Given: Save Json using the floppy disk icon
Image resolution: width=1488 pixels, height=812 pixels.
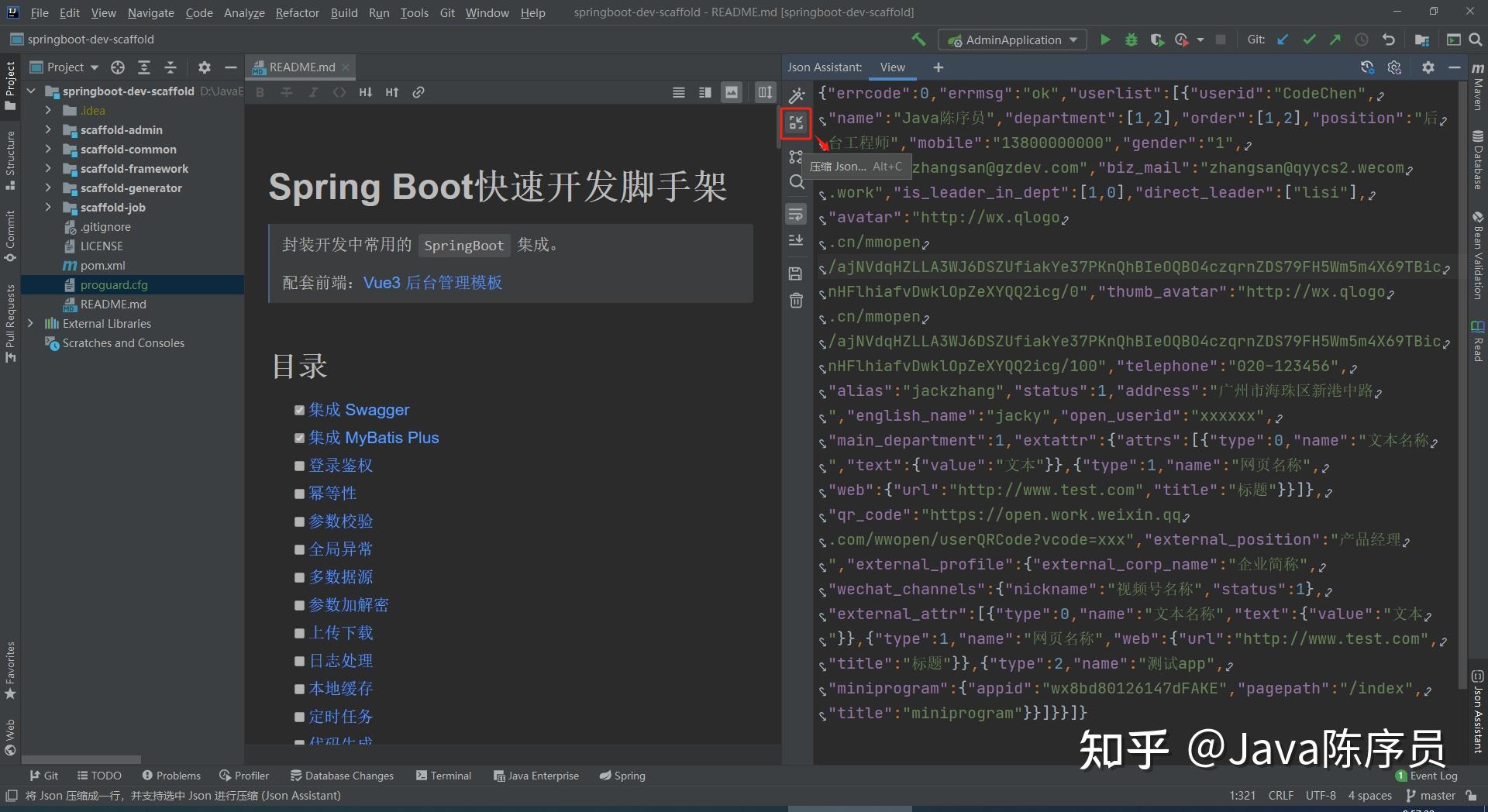Looking at the screenshot, I should [796, 274].
